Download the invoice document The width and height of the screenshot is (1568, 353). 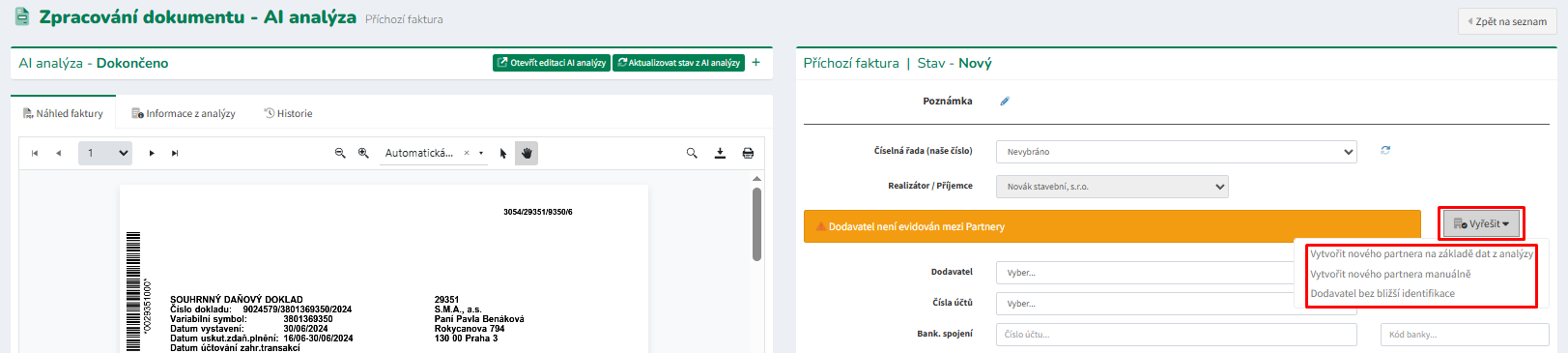(x=720, y=153)
